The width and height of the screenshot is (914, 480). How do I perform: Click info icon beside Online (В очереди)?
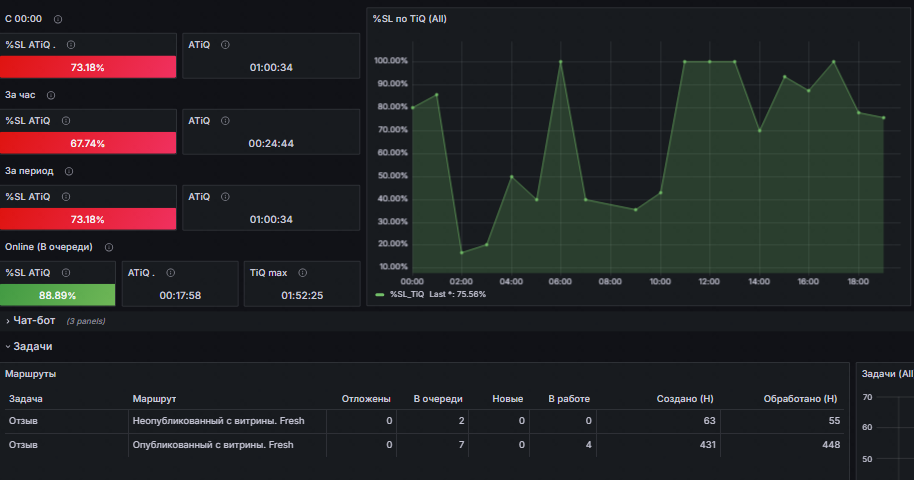click(x=108, y=247)
